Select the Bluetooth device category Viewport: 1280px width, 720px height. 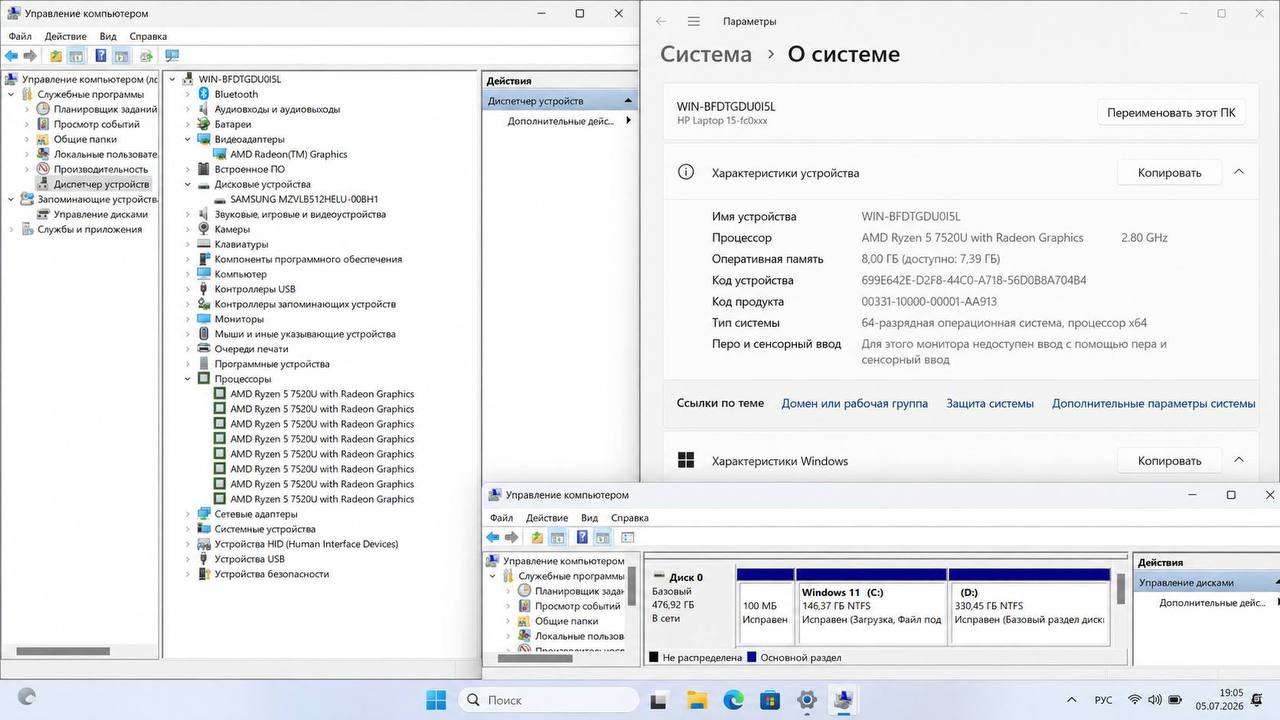click(236, 94)
